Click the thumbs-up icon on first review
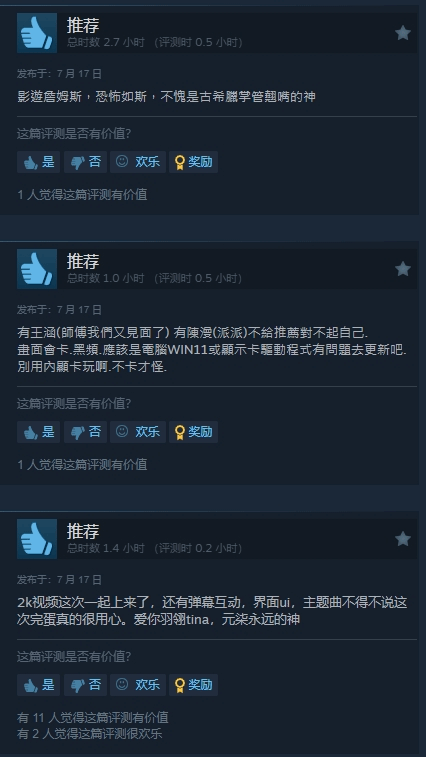Viewport: 426px width, 757px height. coord(37,33)
